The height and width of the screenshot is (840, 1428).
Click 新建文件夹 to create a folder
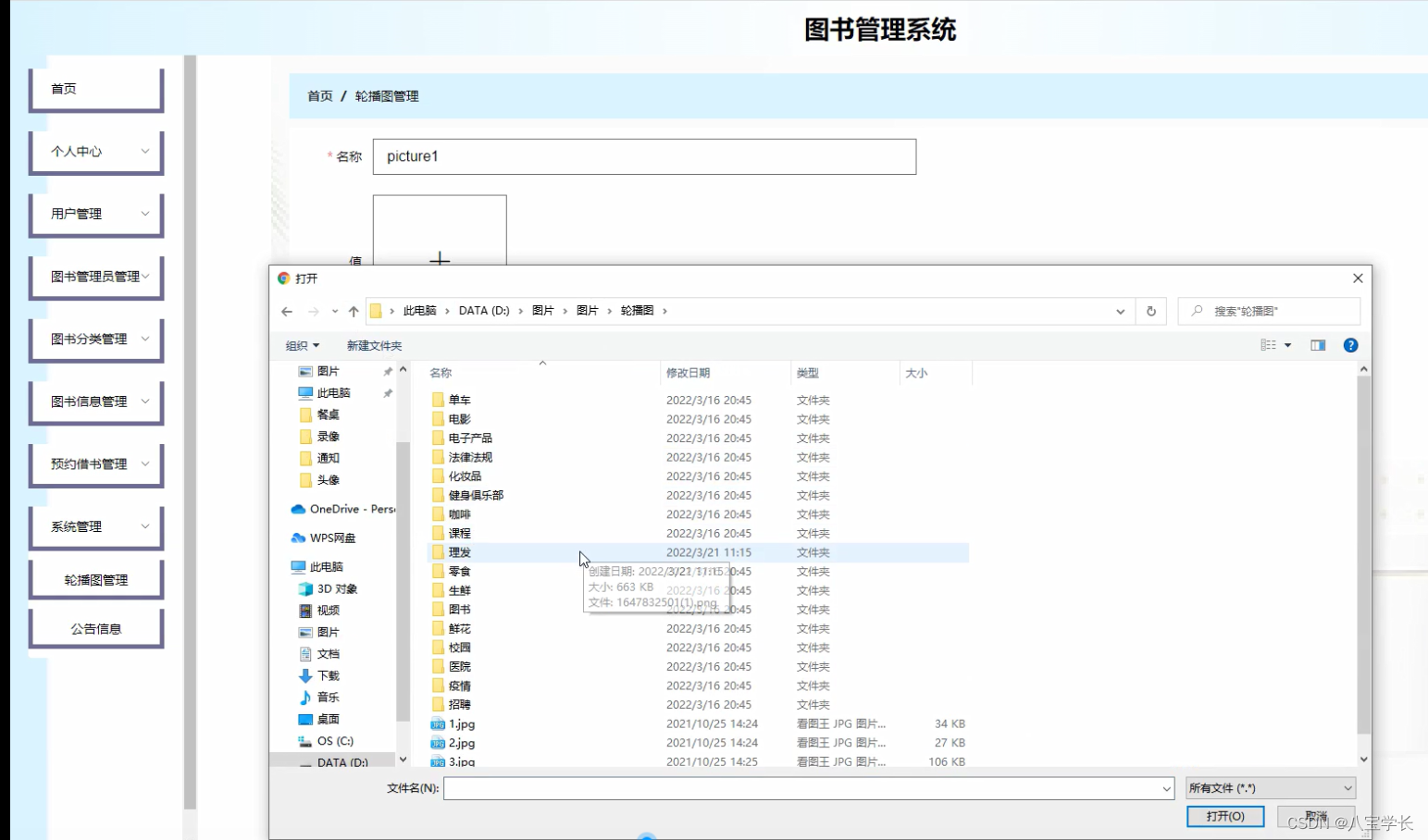(x=374, y=345)
